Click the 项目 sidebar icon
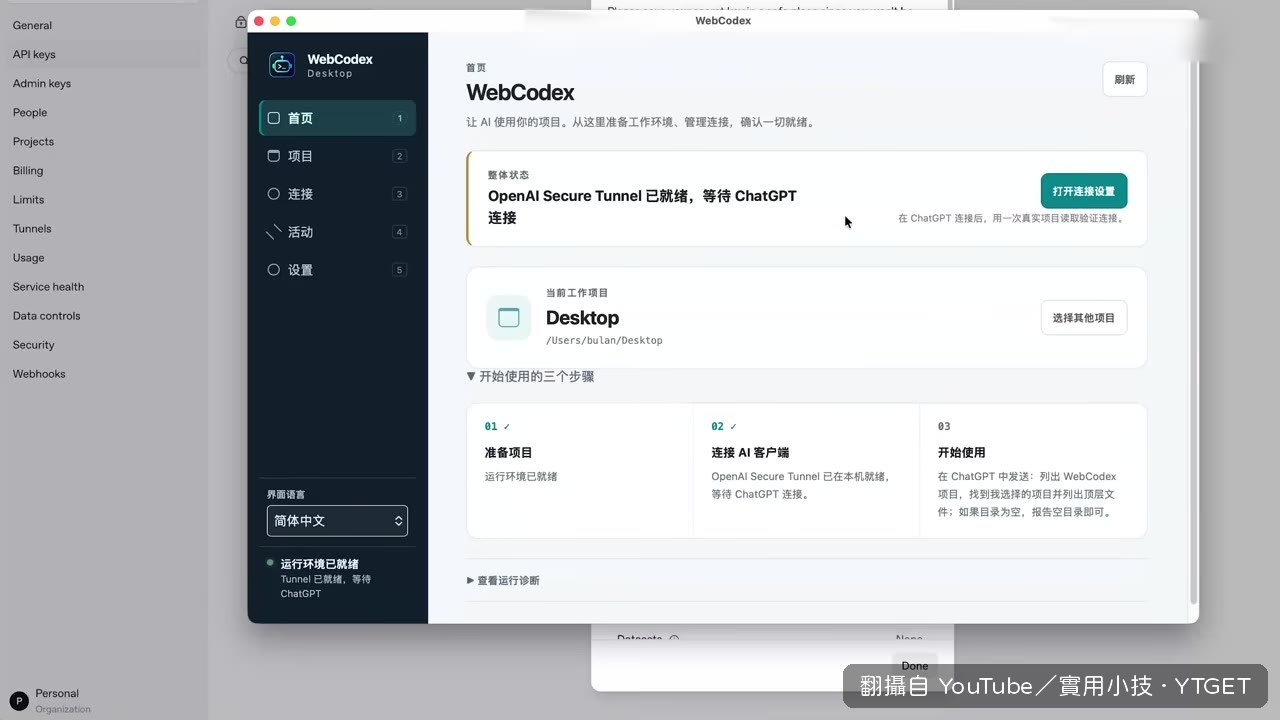This screenshot has width=1280, height=720. click(274, 156)
